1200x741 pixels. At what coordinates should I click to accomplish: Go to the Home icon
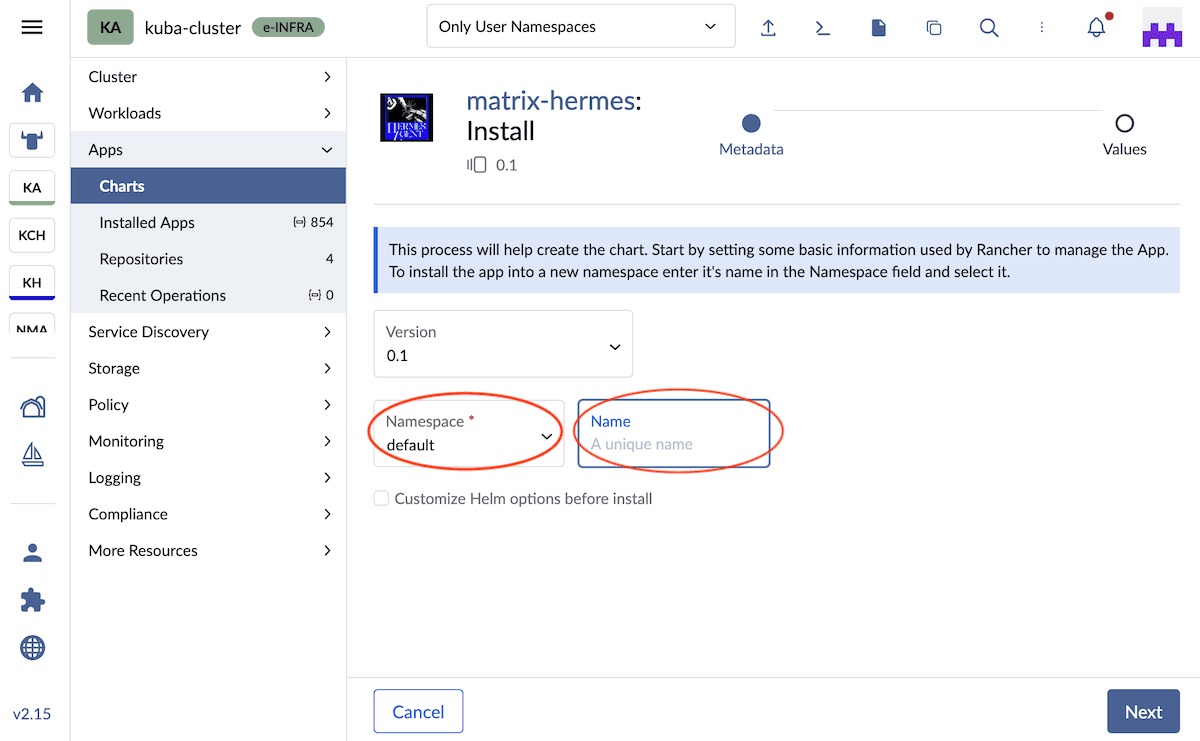click(32, 93)
